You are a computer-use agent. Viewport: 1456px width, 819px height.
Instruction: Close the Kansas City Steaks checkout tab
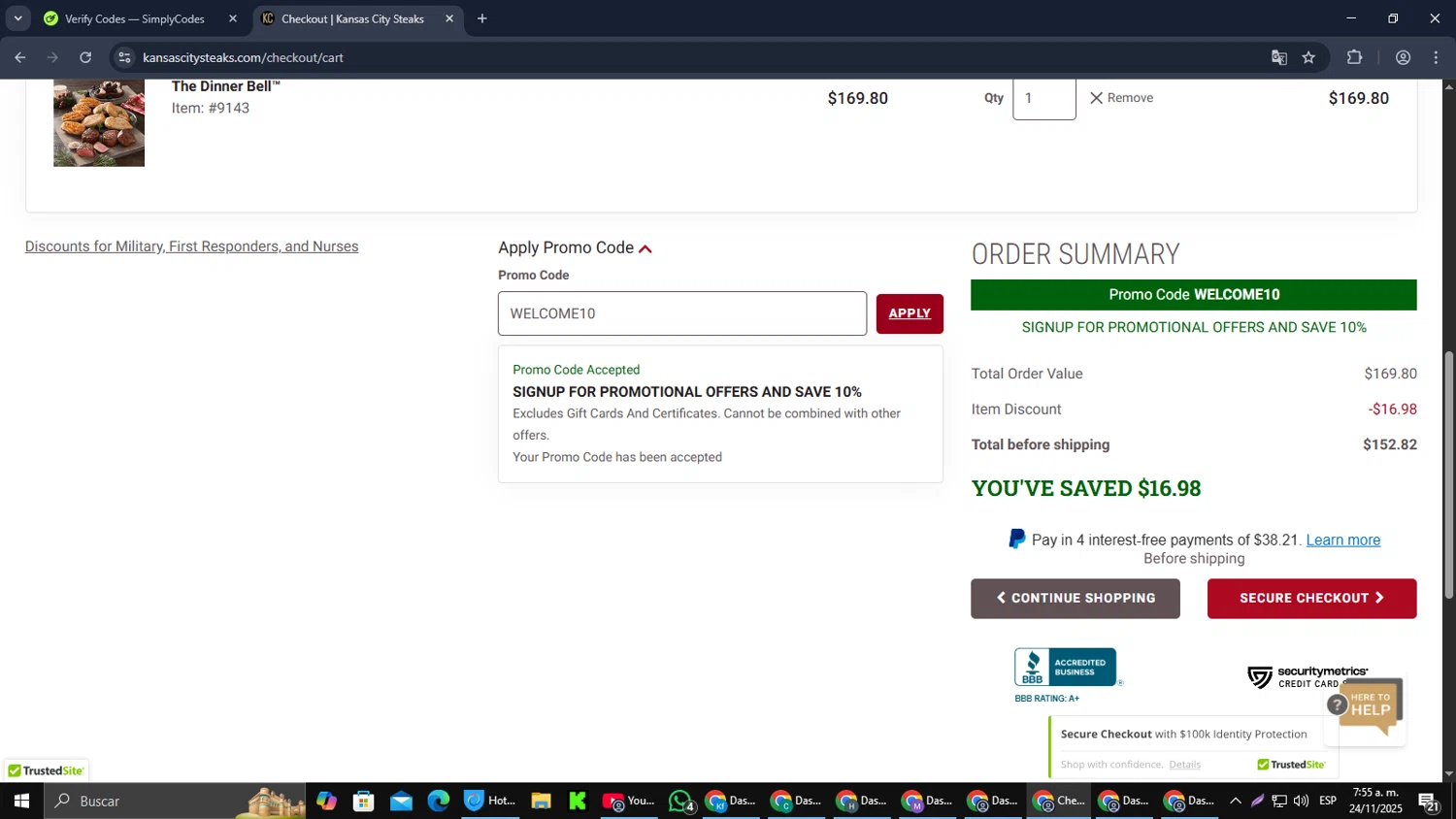(x=449, y=18)
